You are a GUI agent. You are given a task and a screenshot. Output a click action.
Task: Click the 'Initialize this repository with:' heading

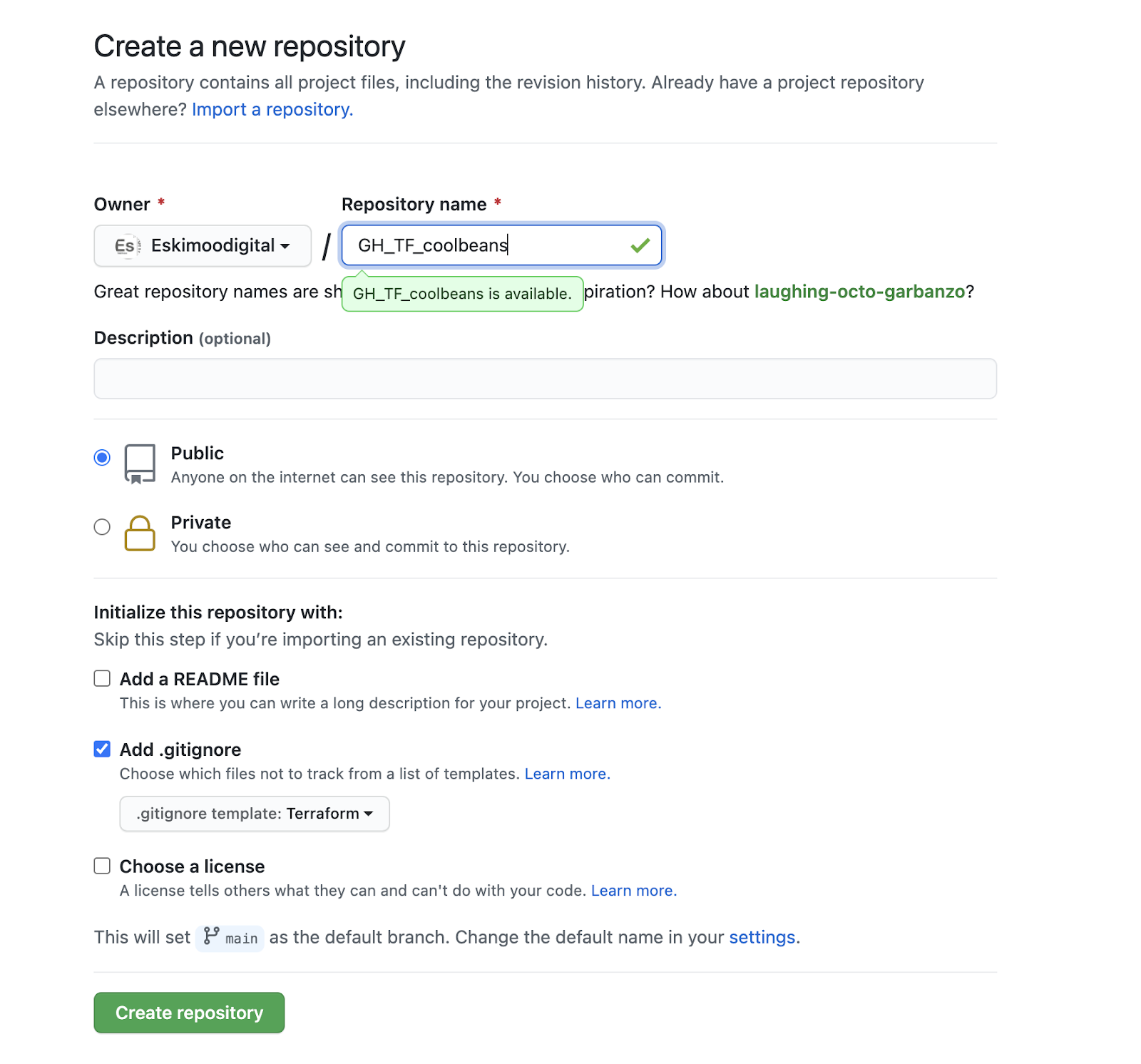(218, 613)
